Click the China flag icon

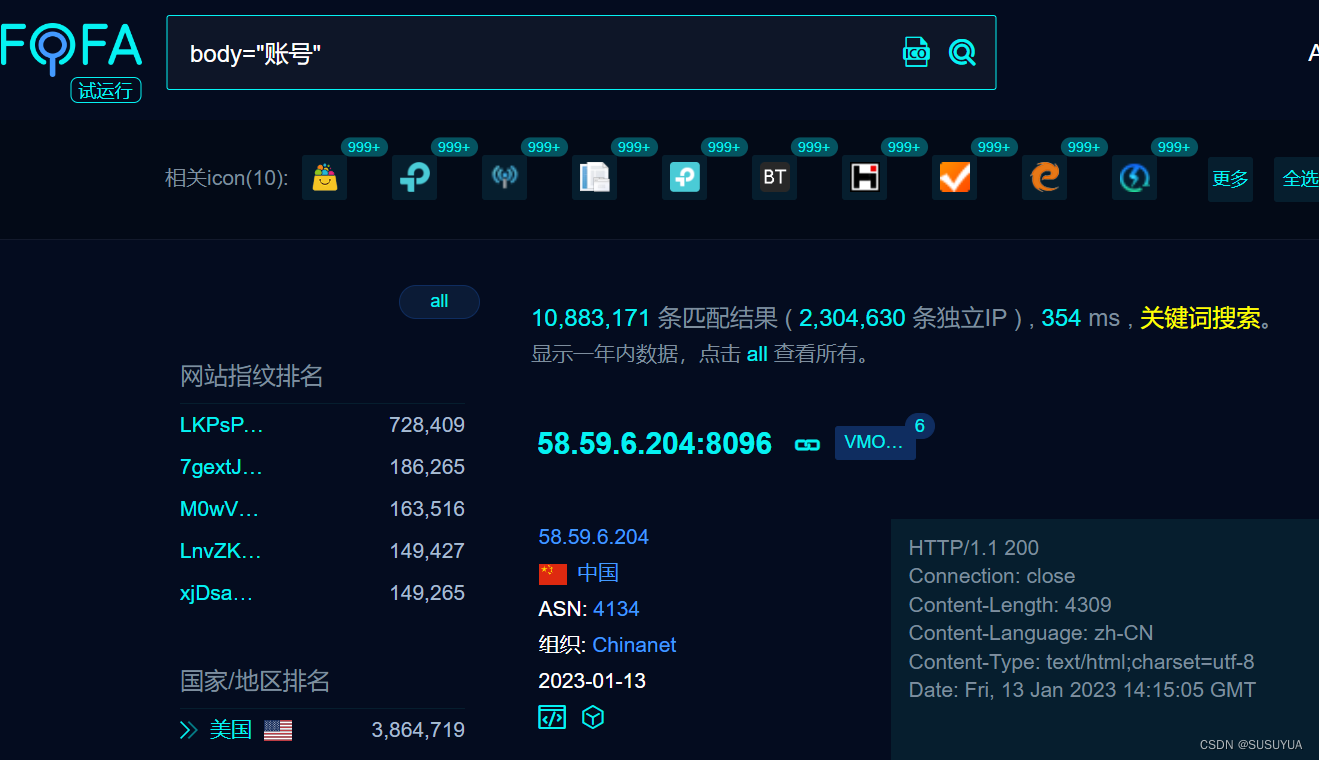tap(553, 573)
